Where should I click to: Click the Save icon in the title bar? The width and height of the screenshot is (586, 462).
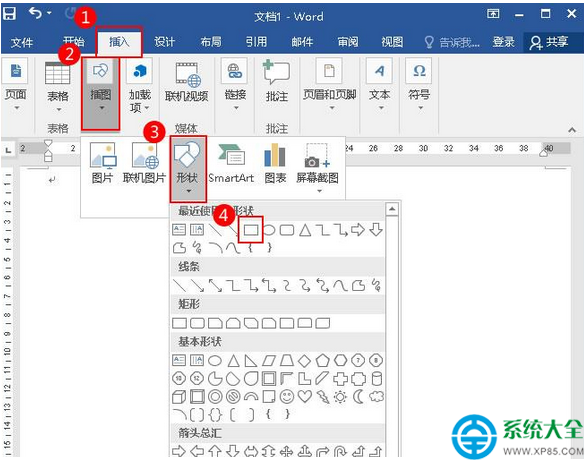coord(9,14)
